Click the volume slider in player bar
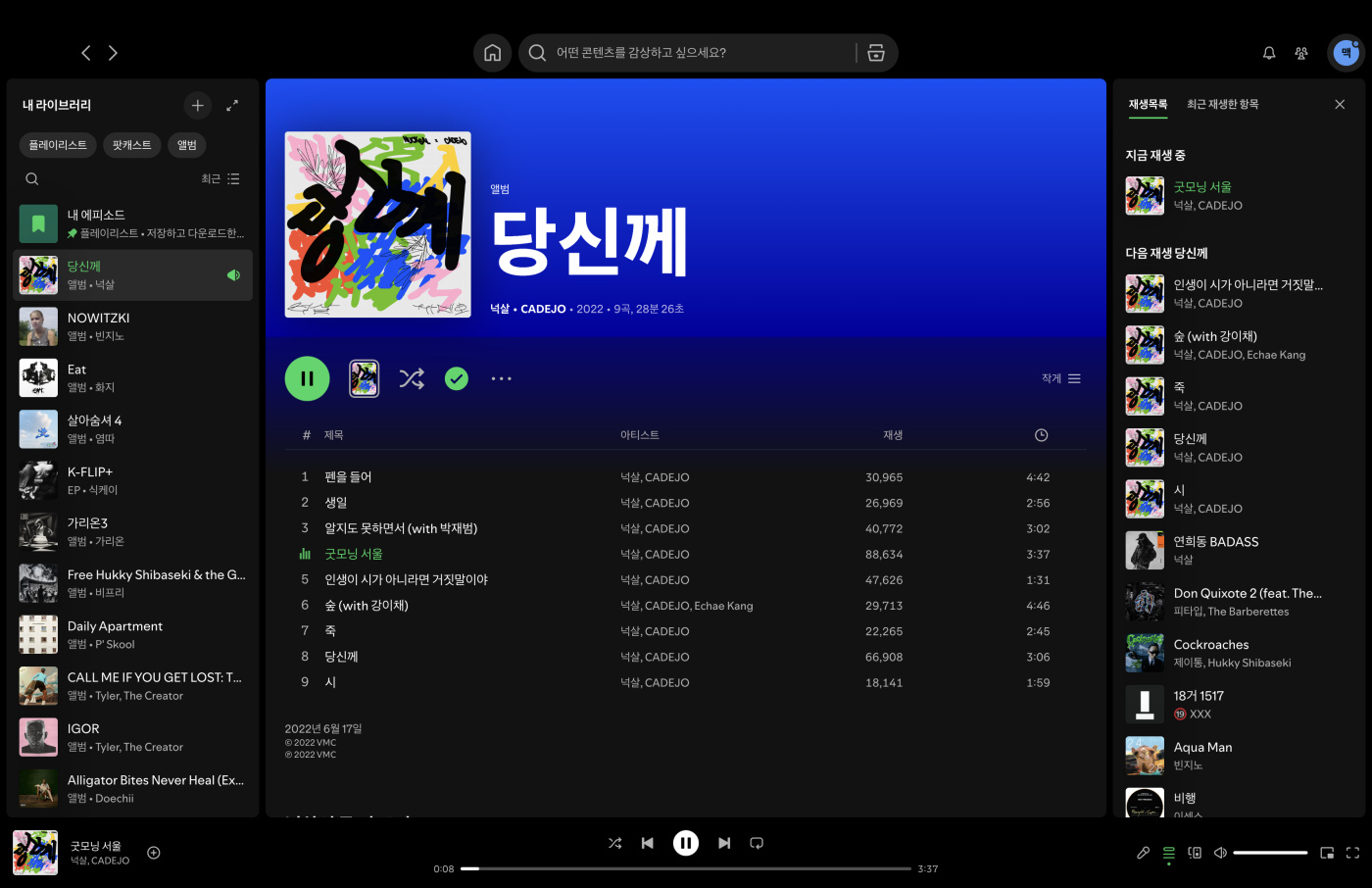The width and height of the screenshot is (1372, 888). (x=1270, y=853)
